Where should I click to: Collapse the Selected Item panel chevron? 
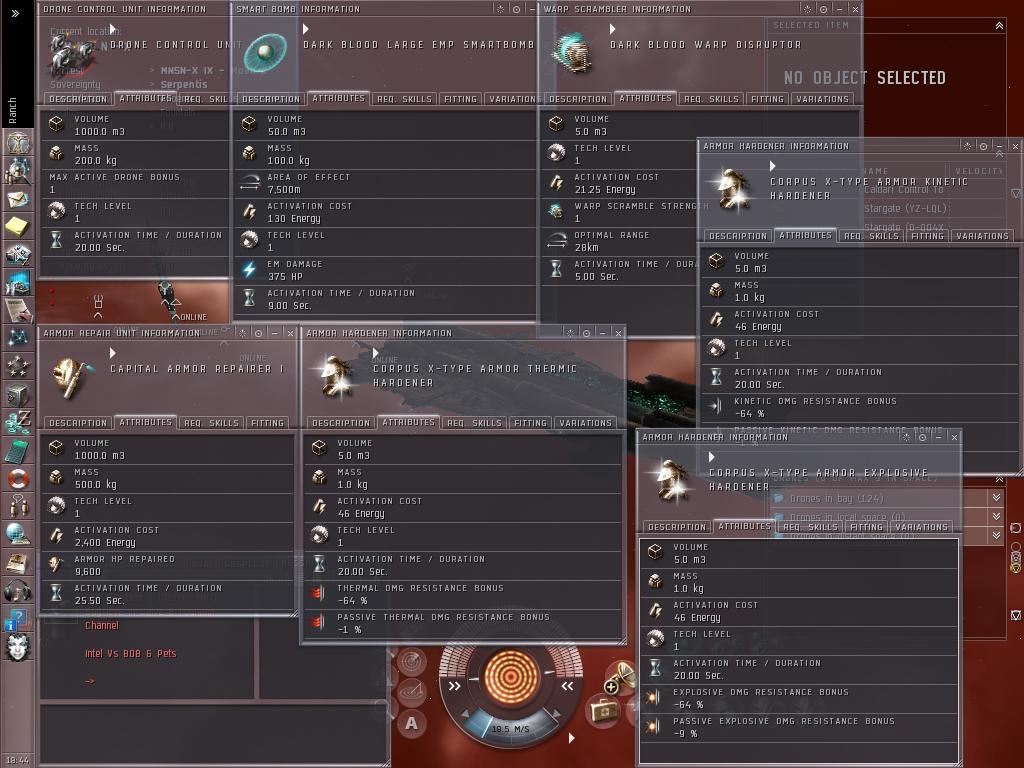click(999, 25)
